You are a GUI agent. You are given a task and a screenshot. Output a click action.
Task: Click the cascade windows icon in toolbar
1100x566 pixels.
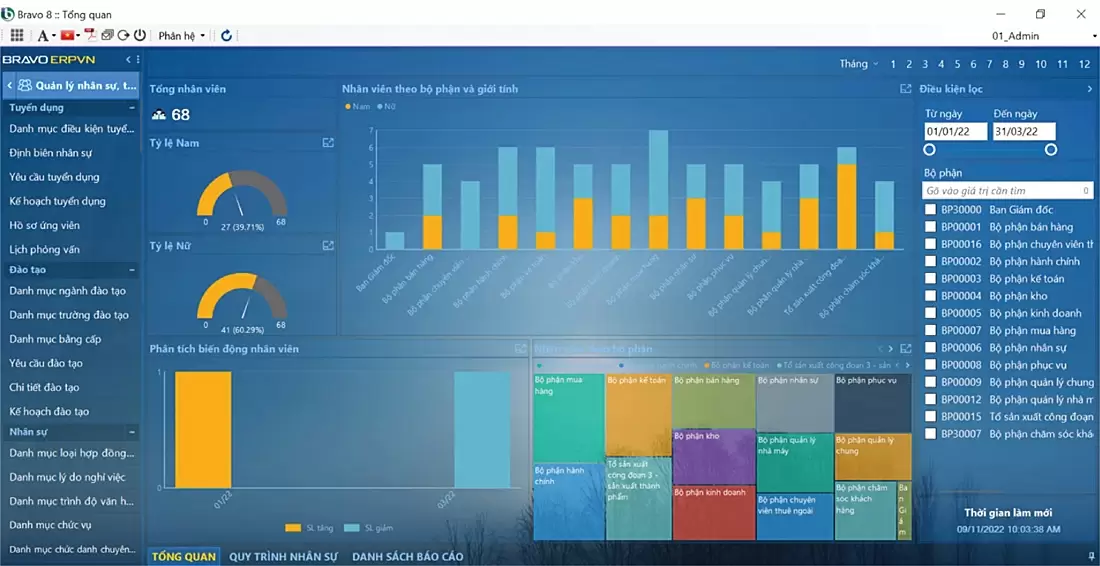point(107,35)
